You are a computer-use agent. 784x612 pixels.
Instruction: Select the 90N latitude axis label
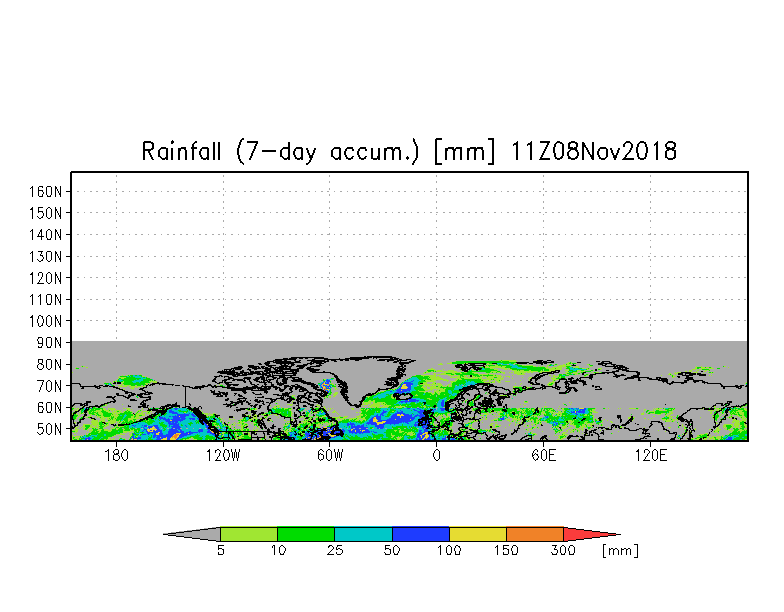coord(52,342)
